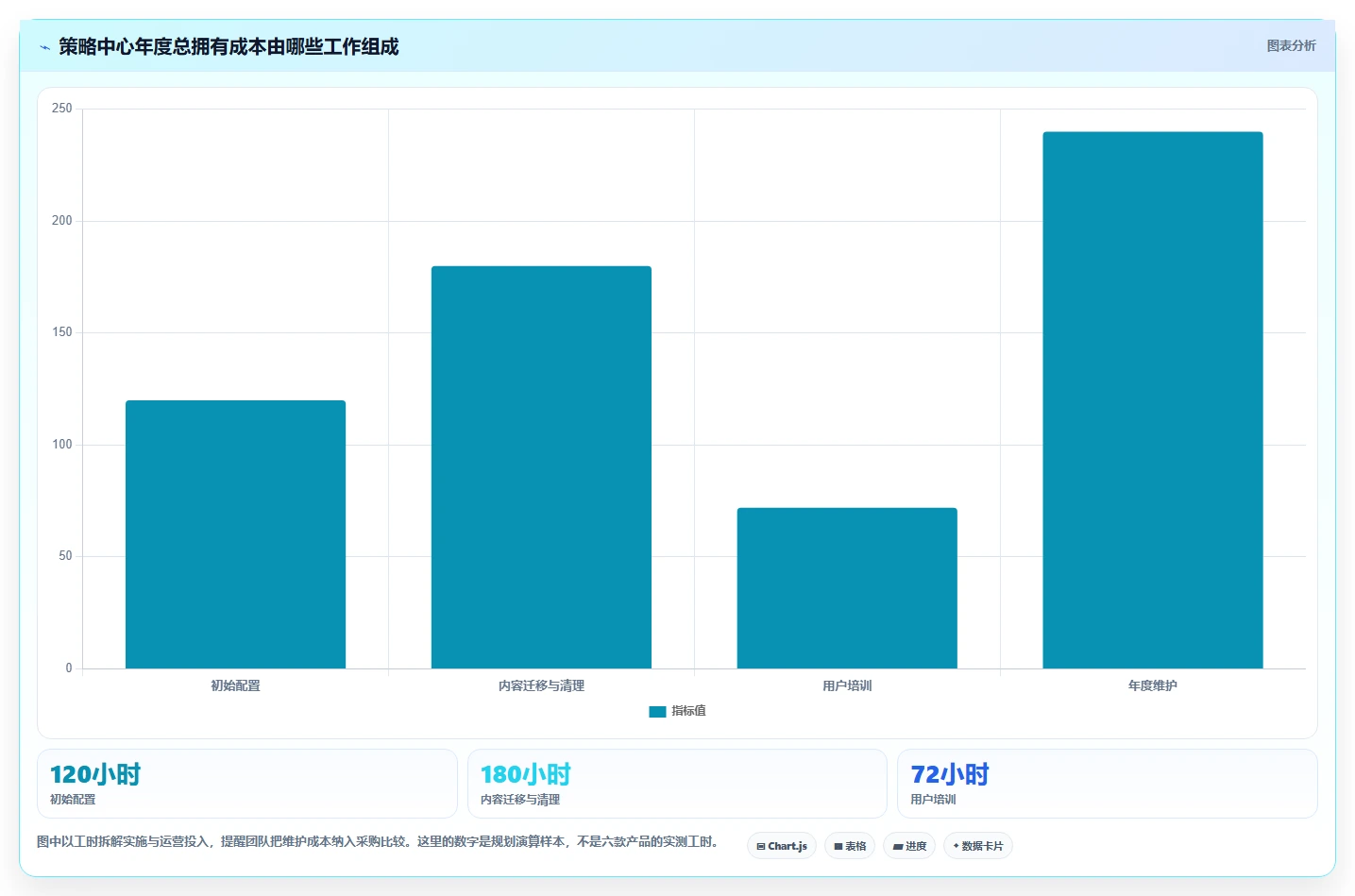
Task: Select the 内容迁移与清理 bar in chart
Action: coord(541,467)
